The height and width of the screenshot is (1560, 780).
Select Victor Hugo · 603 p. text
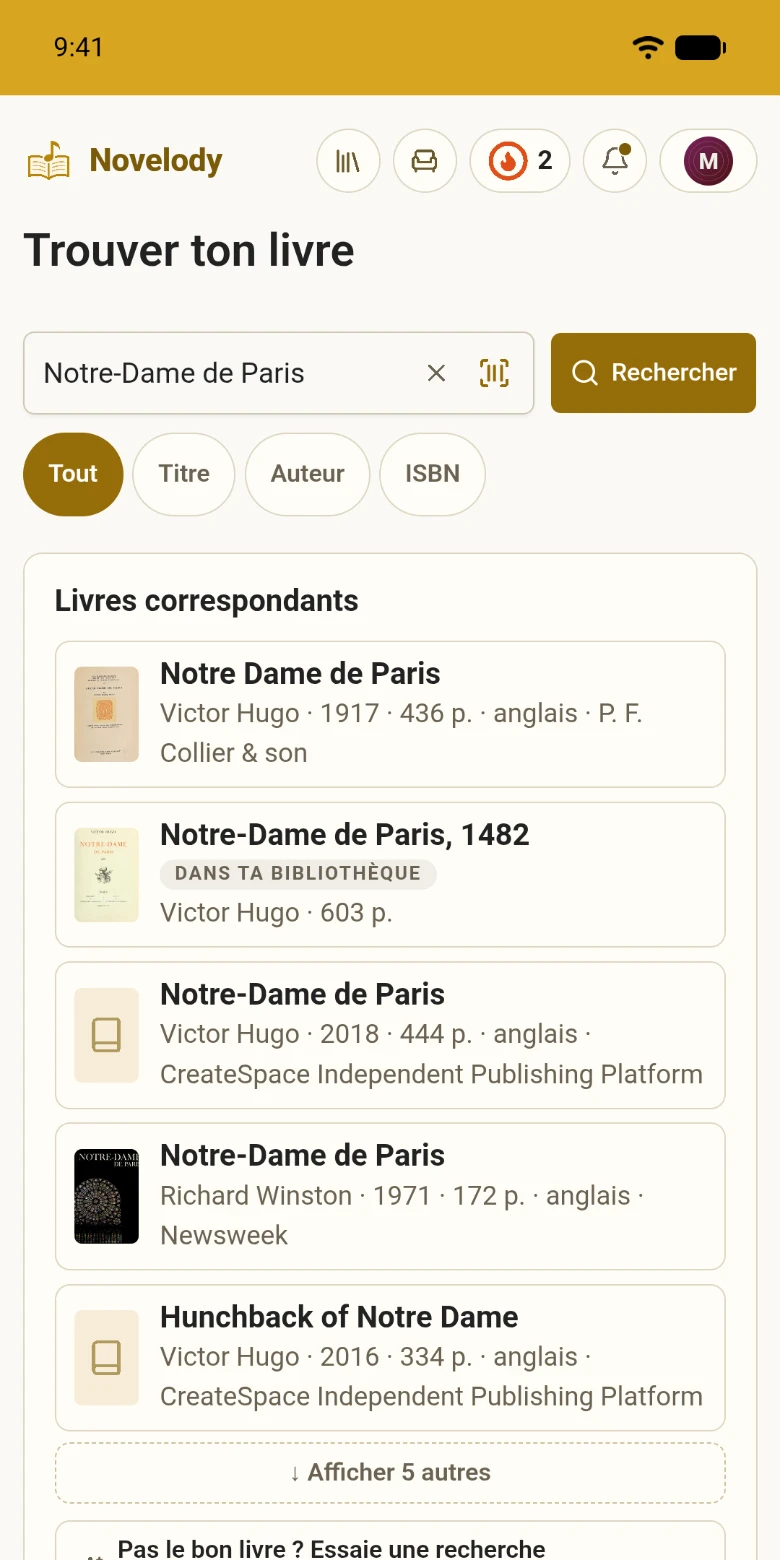[x=276, y=912]
